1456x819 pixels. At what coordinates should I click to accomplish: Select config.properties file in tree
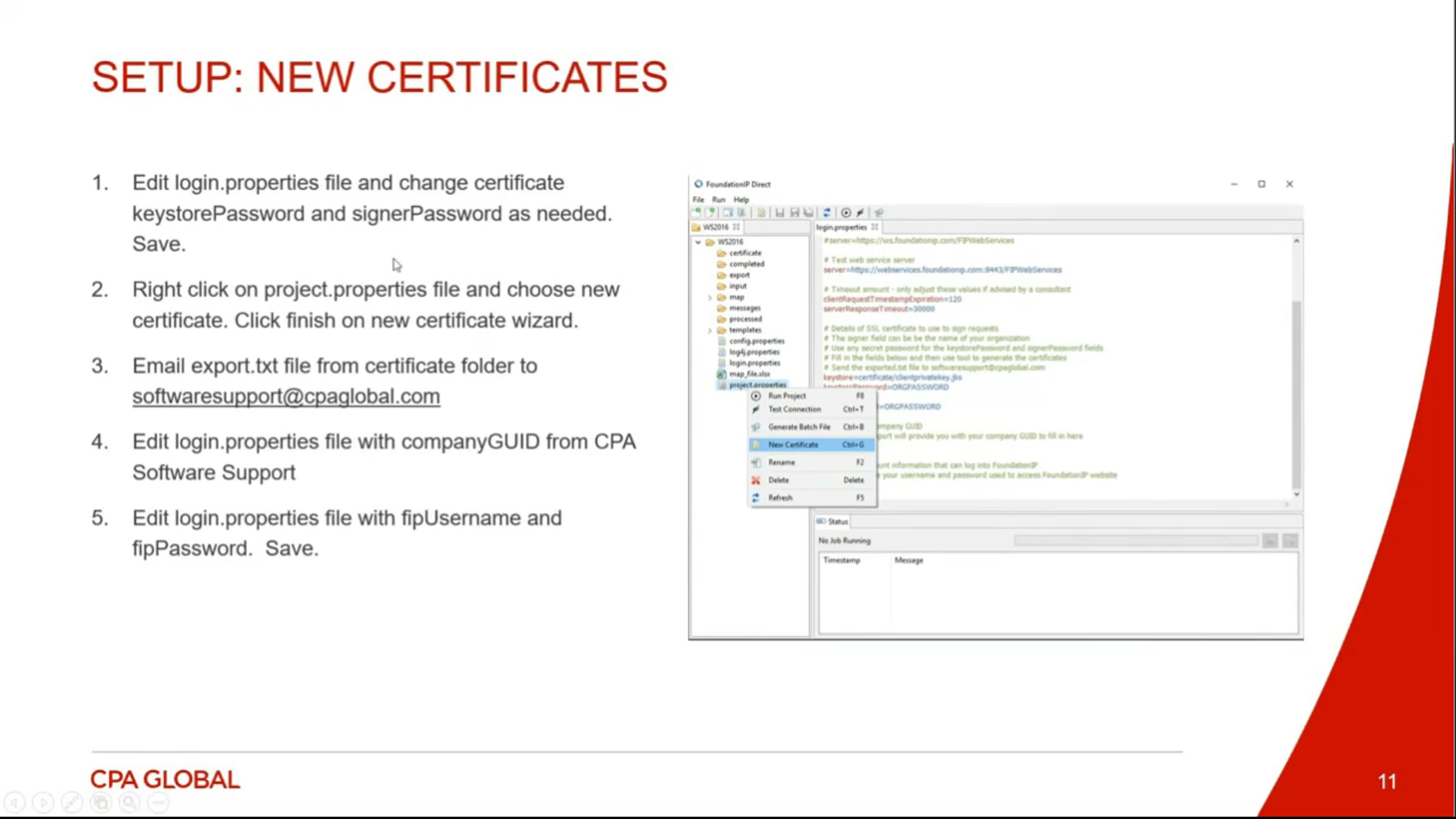click(751, 341)
